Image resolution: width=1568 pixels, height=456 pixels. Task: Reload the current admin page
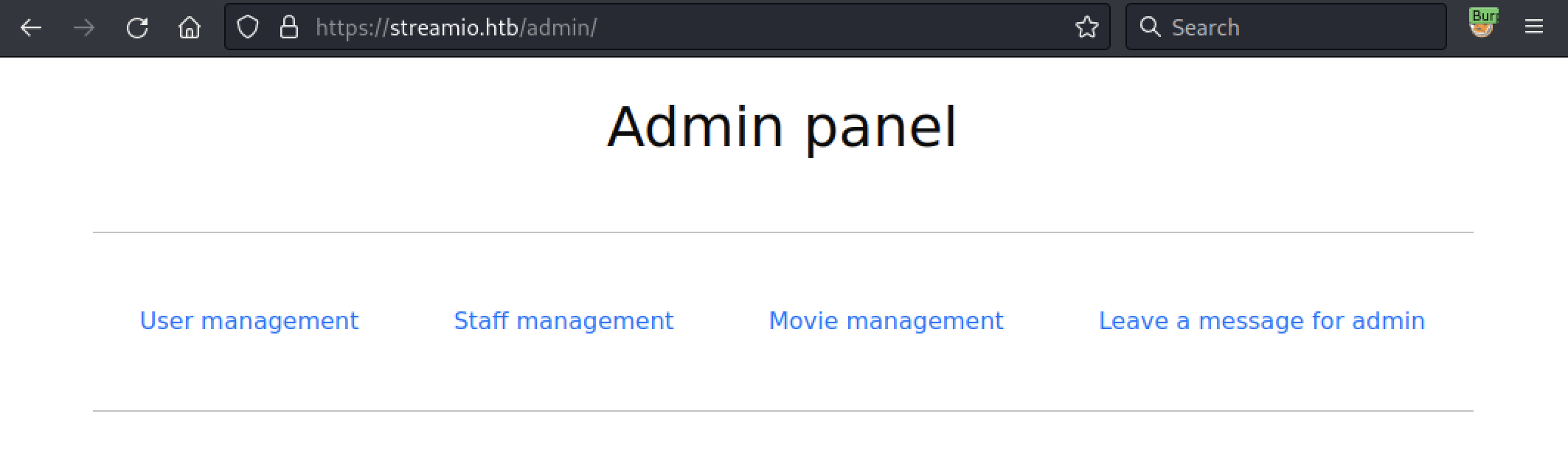137,28
